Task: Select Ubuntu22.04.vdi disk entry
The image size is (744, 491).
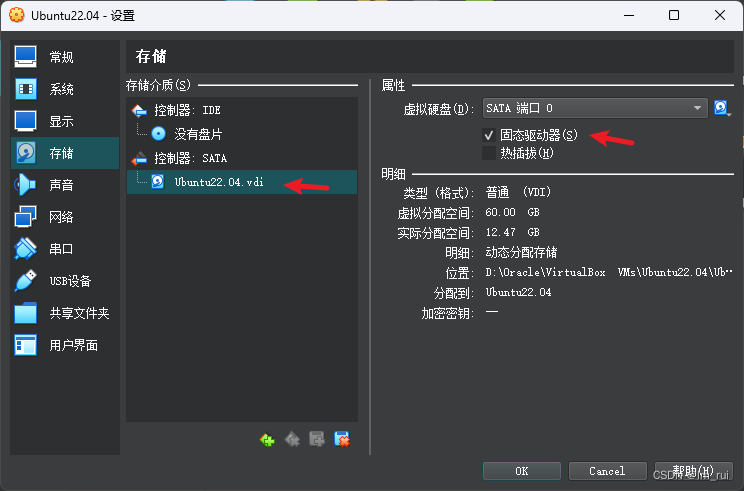Action: [x=242, y=182]
